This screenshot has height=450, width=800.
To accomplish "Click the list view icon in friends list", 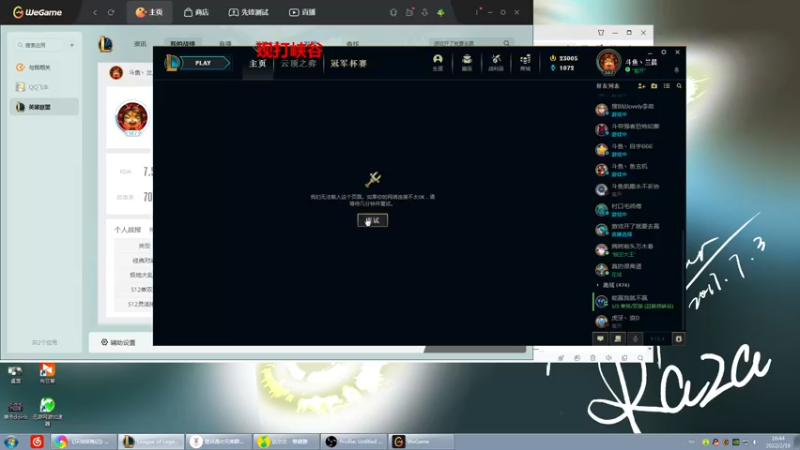I will [667, 86].
